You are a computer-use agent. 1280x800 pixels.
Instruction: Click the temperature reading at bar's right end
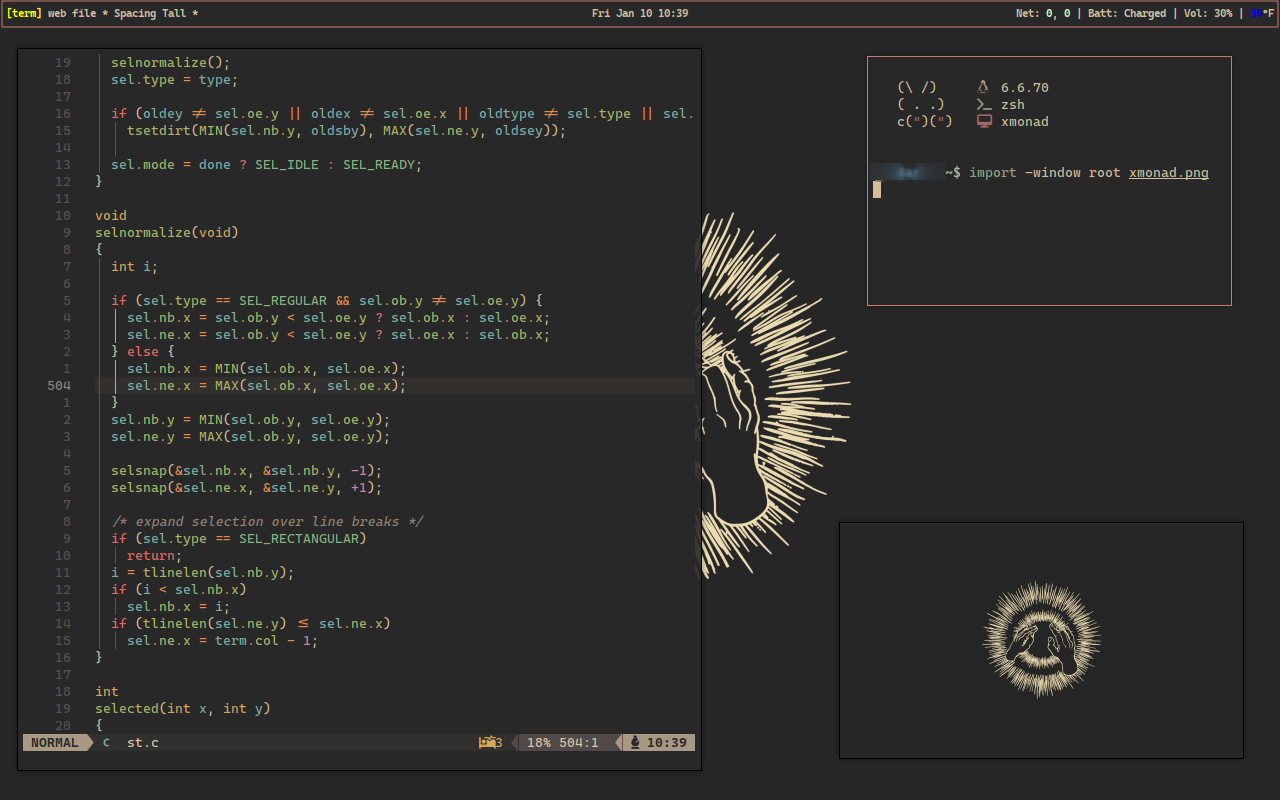point(1260,14)
